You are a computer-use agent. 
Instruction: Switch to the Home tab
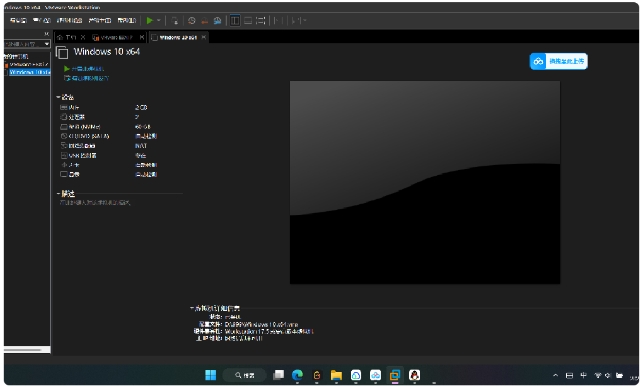(68, 37)
